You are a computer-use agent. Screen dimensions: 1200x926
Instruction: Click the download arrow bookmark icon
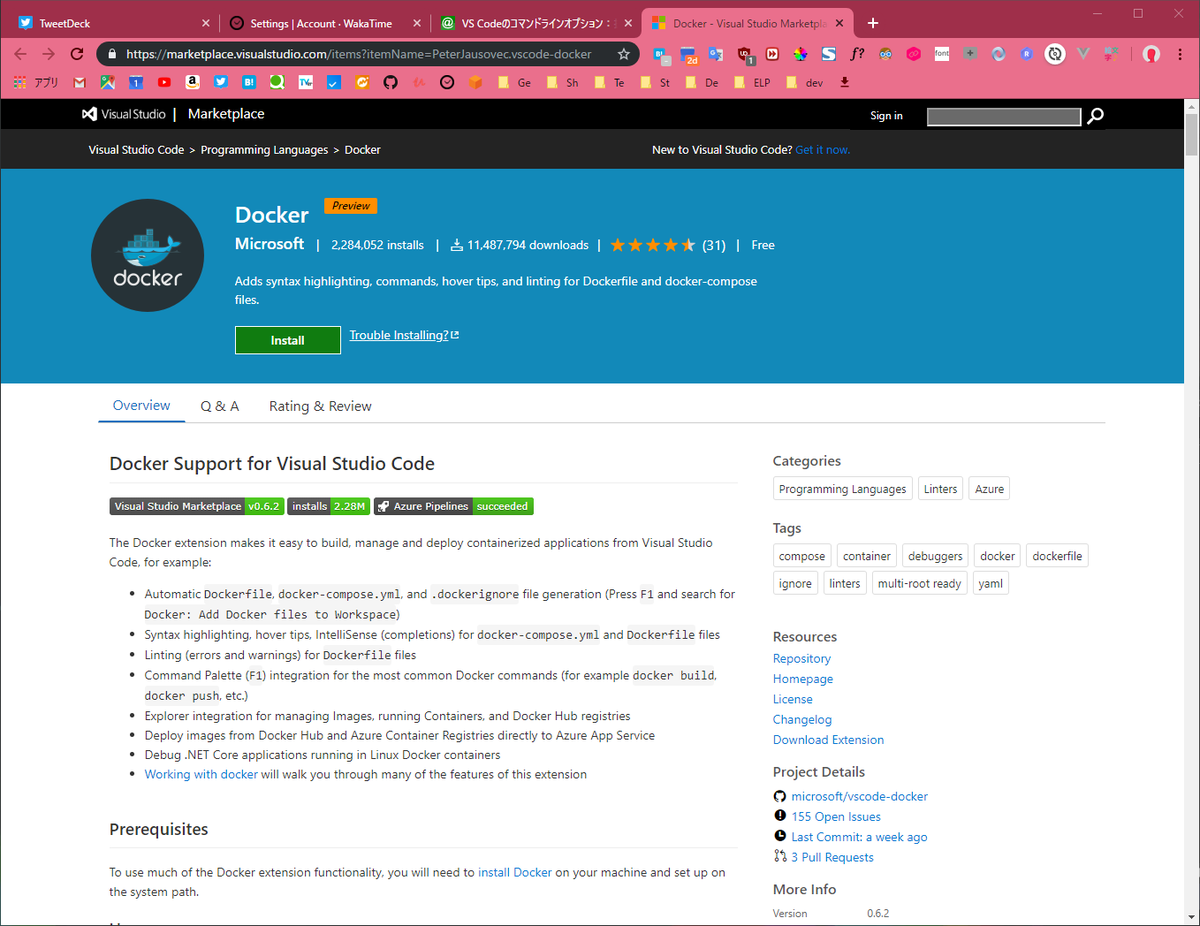pyautogui.click(x=844, y=83)
